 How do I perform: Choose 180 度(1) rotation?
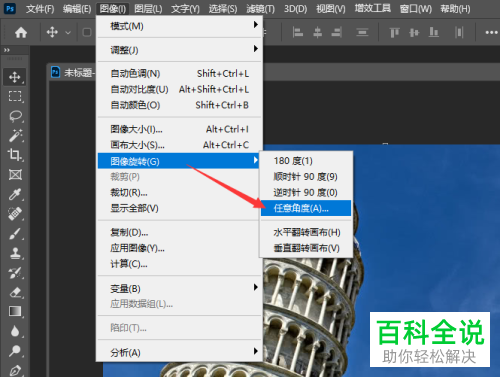tap(306, 161)
